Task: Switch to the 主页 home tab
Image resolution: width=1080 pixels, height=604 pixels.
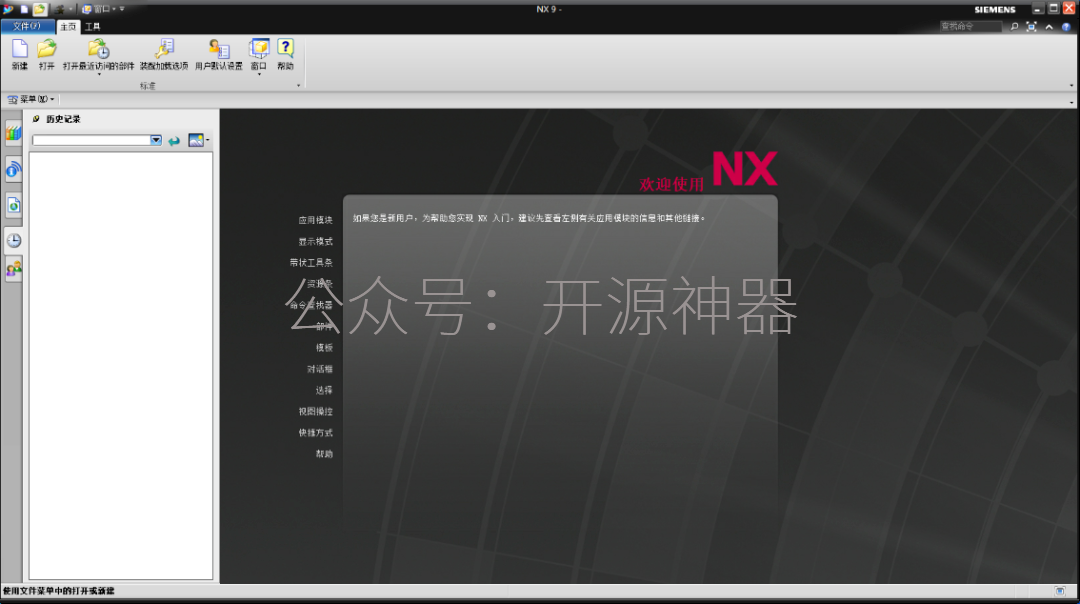Action: pyautogui.click(x=68, y=27)
